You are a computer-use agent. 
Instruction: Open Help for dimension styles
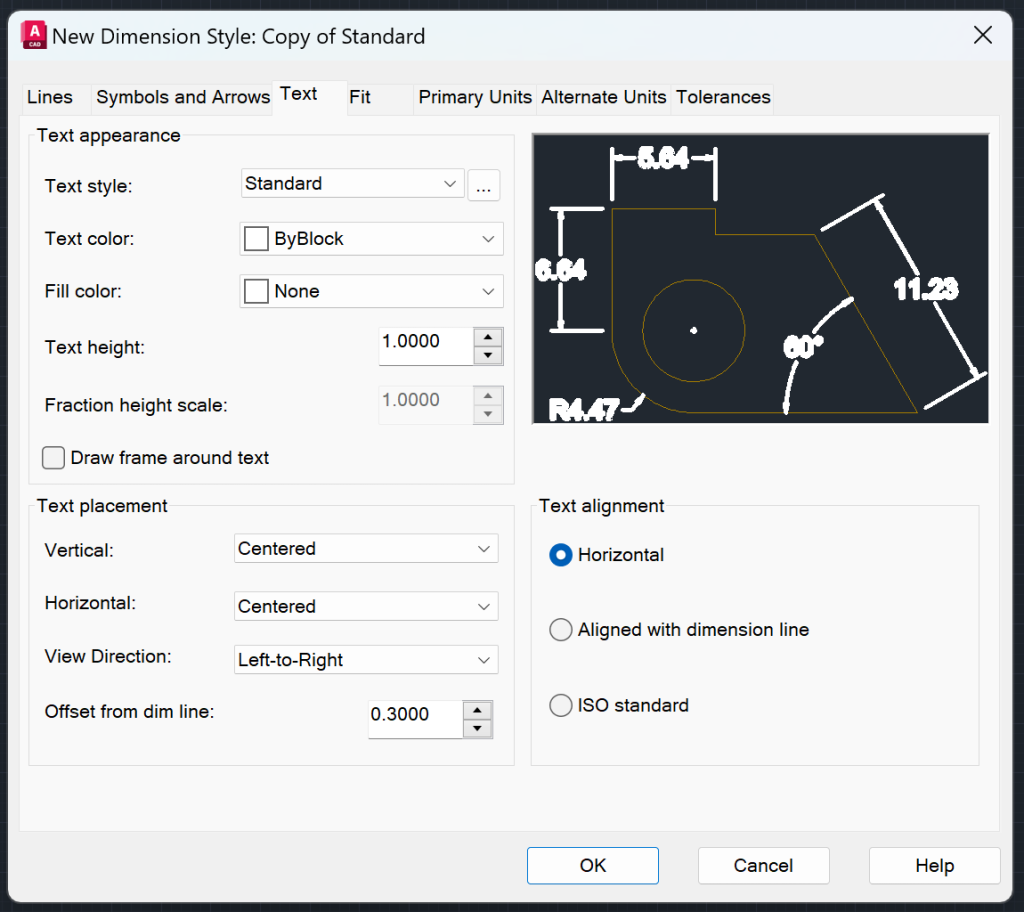point(933,865)
